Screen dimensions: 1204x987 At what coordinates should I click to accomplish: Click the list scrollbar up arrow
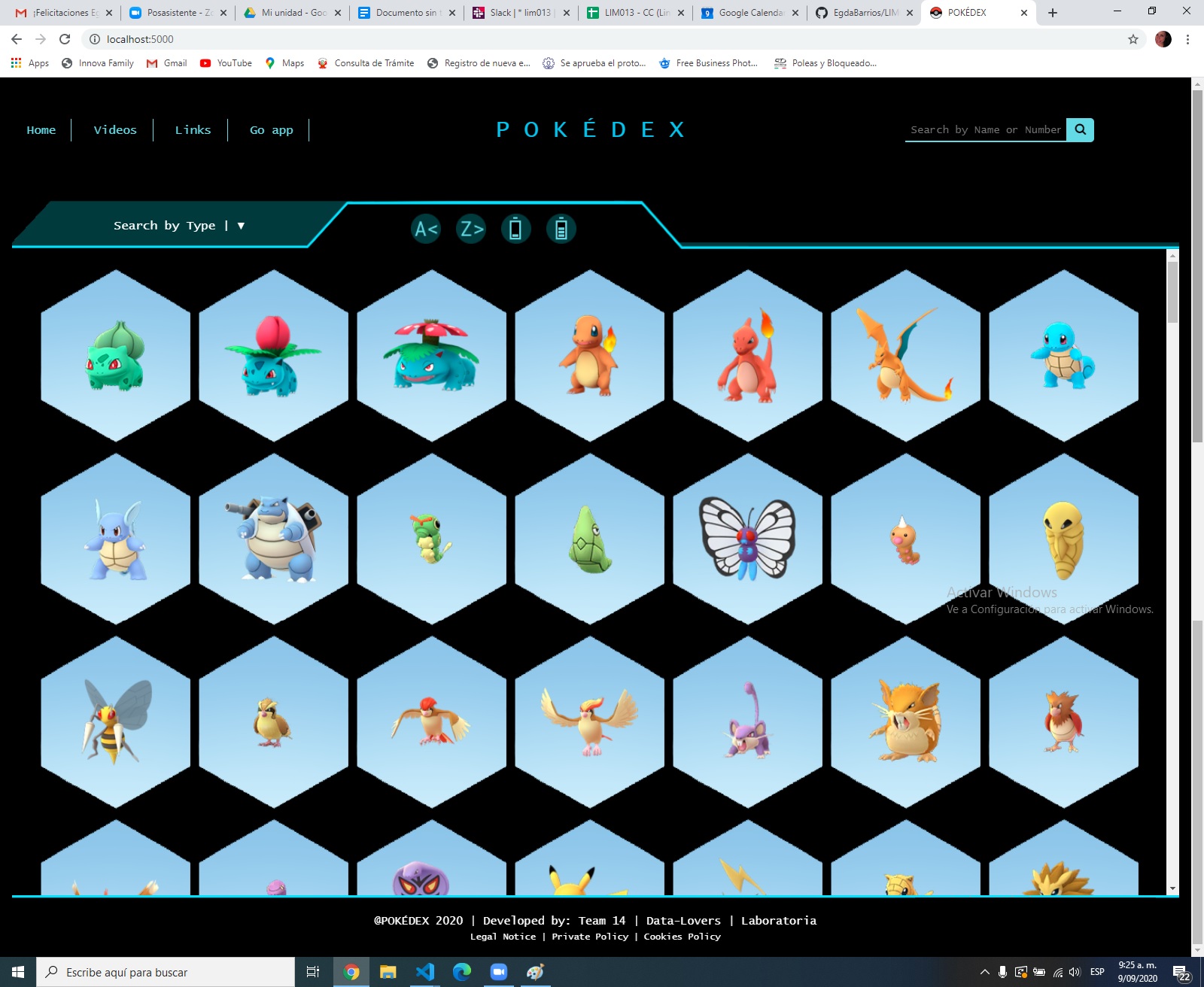point(1172,257)
